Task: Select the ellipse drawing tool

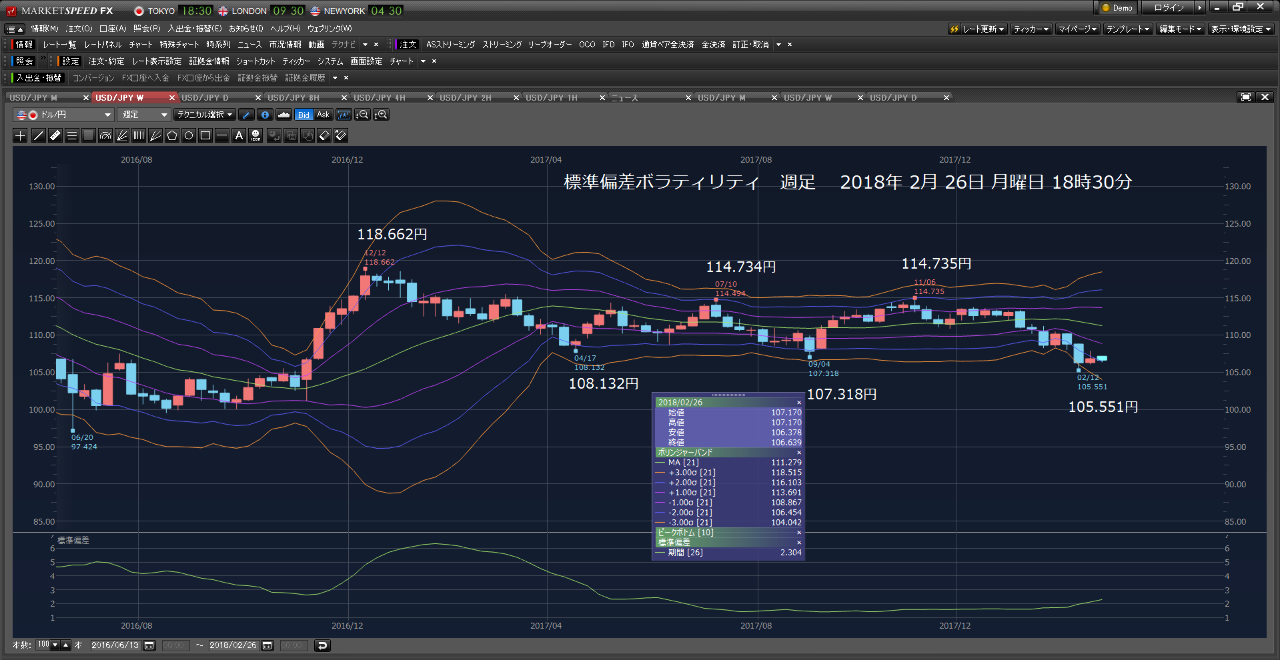Action: coord(189,135)
